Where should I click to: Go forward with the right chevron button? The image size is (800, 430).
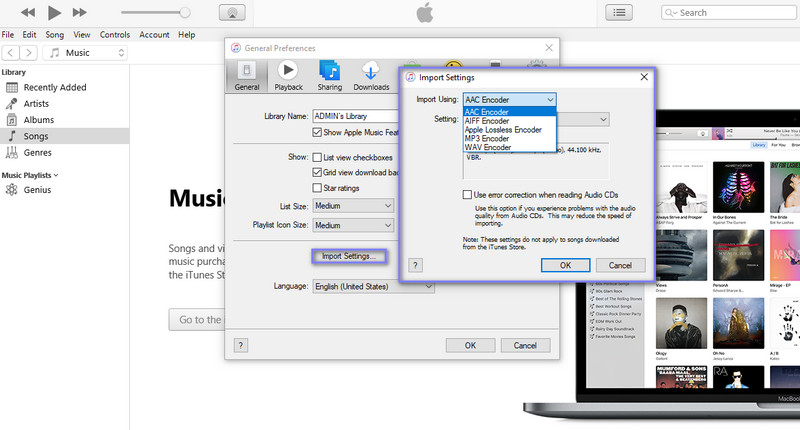[29, 53]
